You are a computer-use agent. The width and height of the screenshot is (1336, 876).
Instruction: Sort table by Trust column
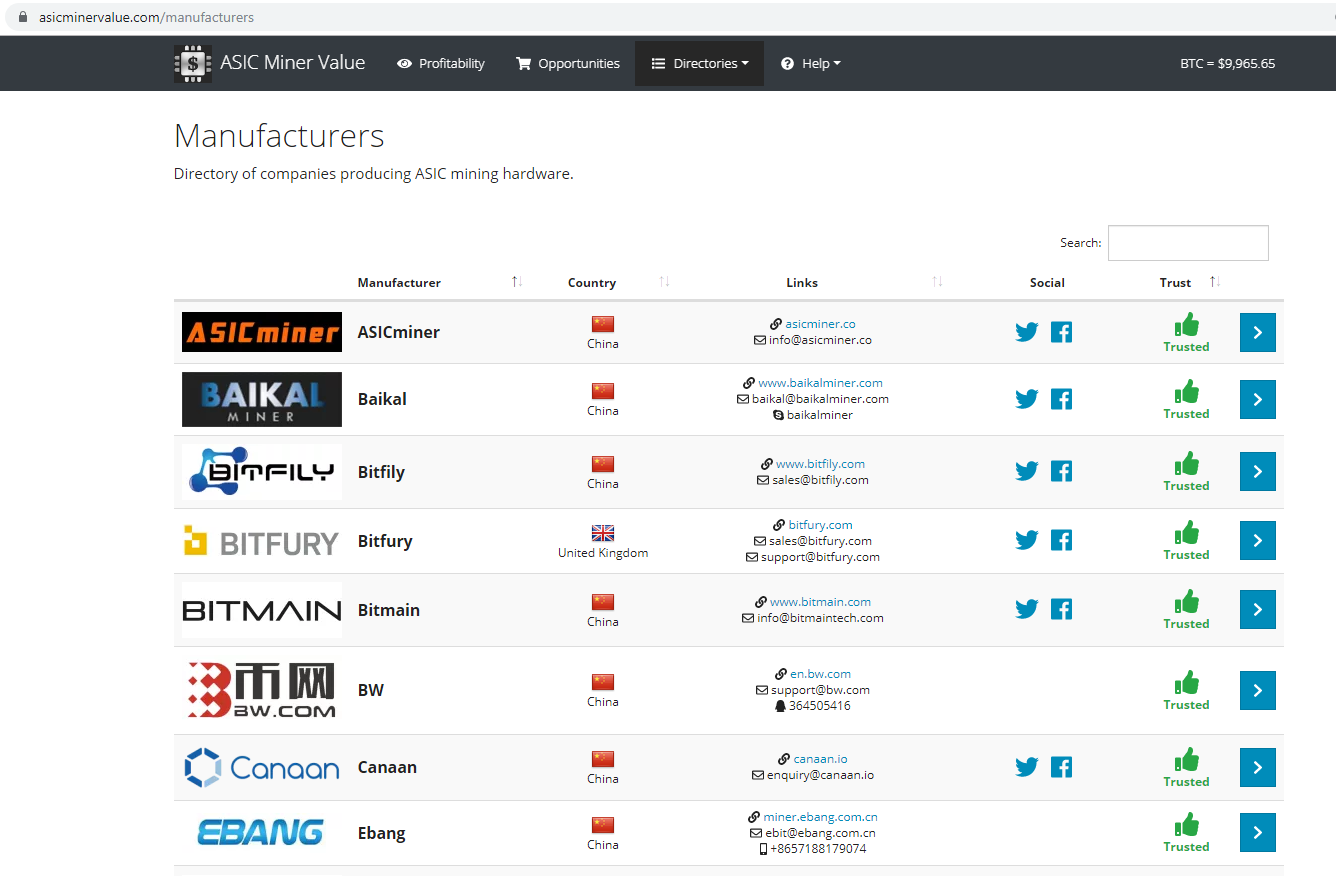[1187, 282]
